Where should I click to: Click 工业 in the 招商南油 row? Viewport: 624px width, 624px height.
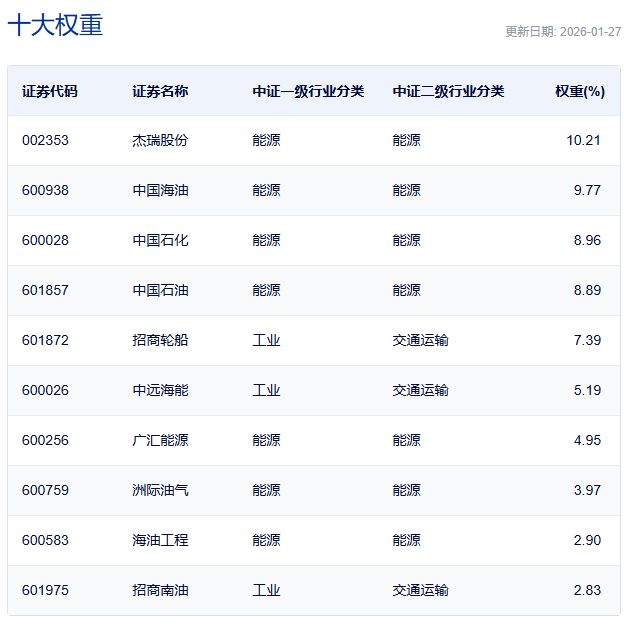click(x=266, y=590)
